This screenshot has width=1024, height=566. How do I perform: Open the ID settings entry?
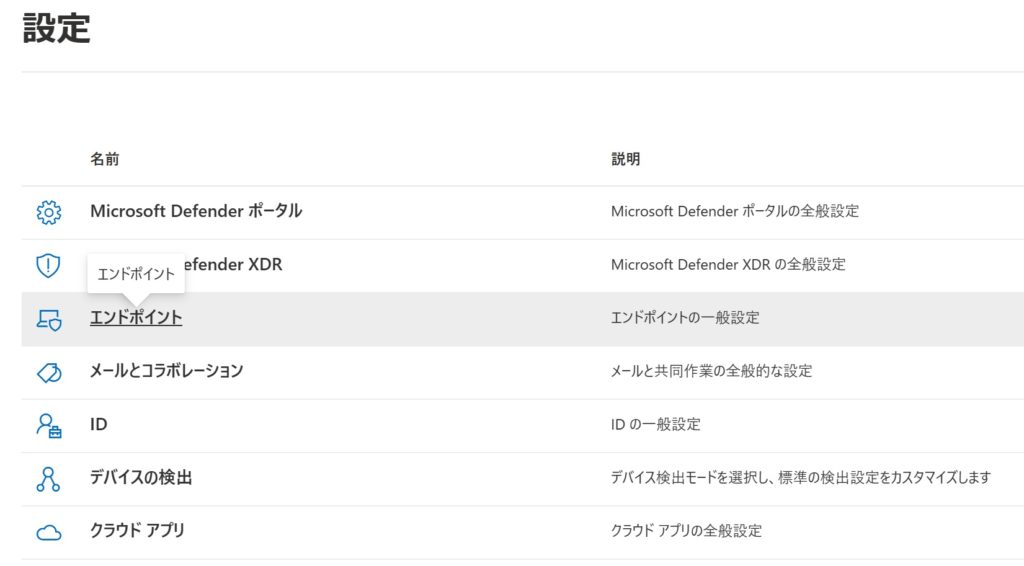tap(99, 424)
